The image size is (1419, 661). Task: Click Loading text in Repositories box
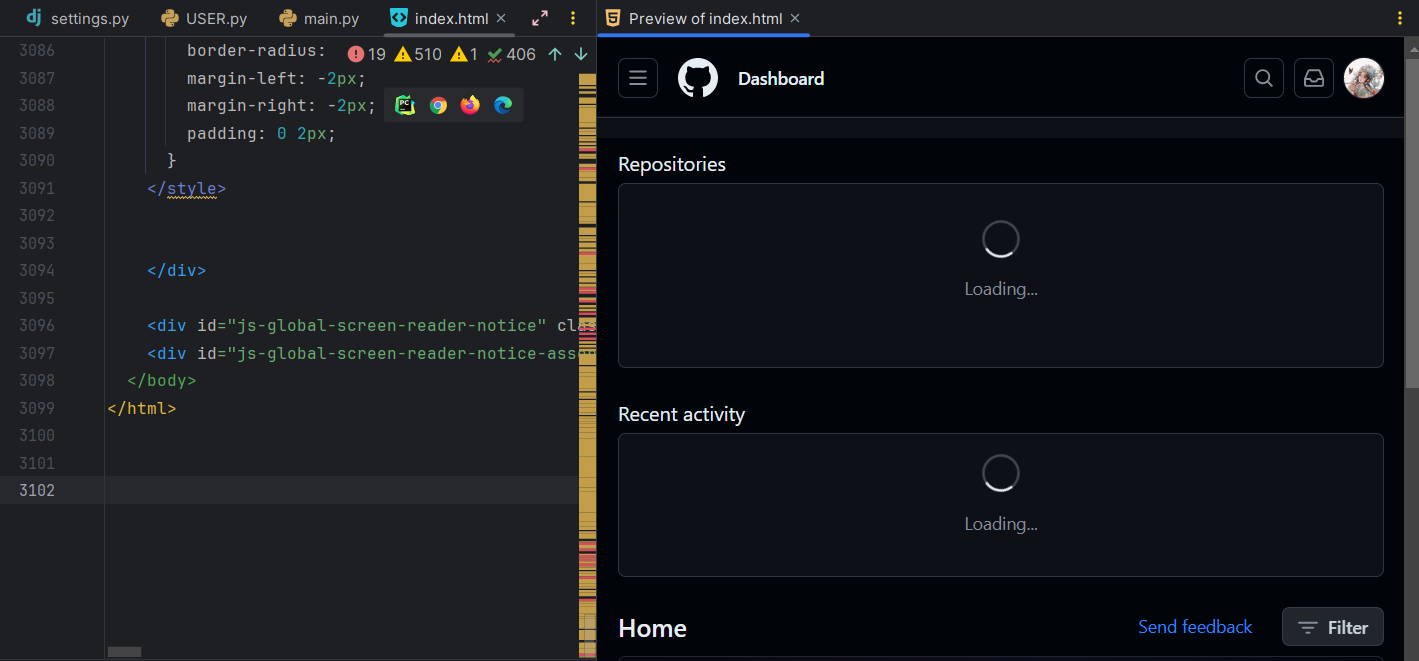coord(1001,289)
